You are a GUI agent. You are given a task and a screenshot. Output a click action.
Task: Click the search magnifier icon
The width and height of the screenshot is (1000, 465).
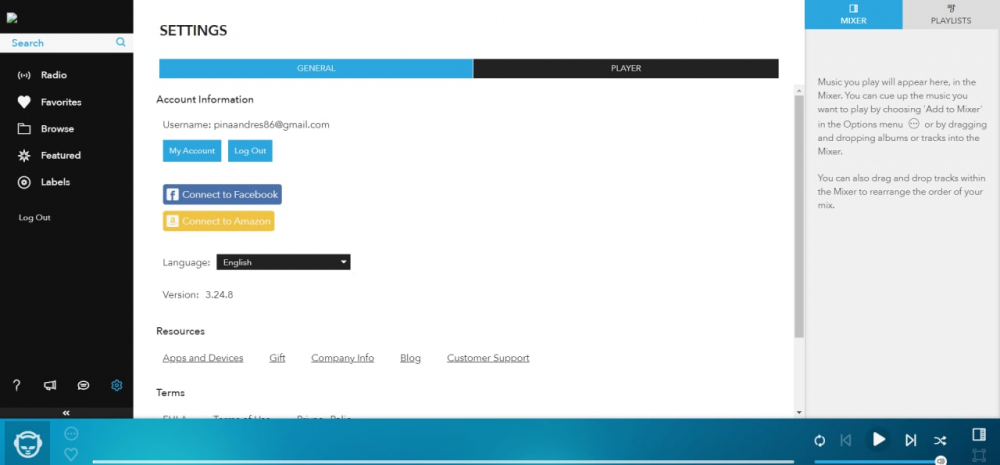121,43
